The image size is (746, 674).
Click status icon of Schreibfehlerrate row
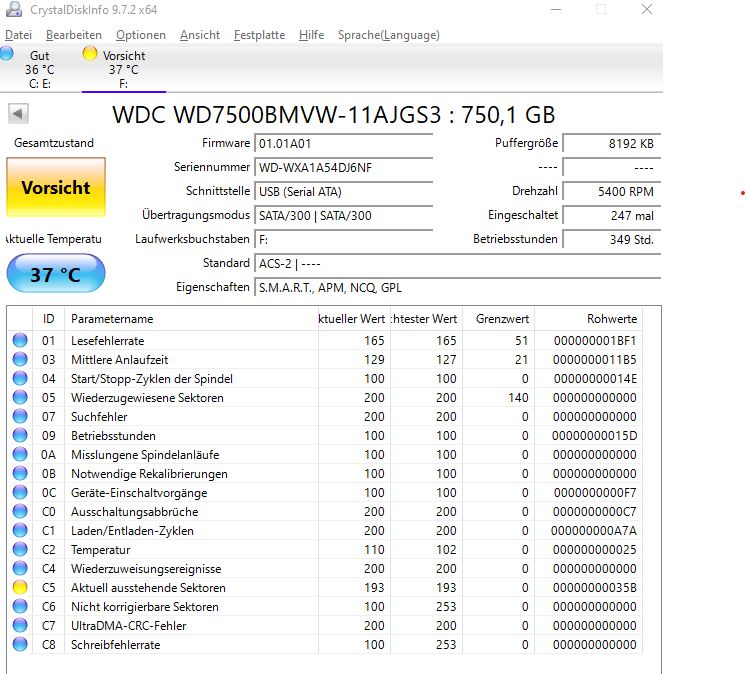click(20, 645)
